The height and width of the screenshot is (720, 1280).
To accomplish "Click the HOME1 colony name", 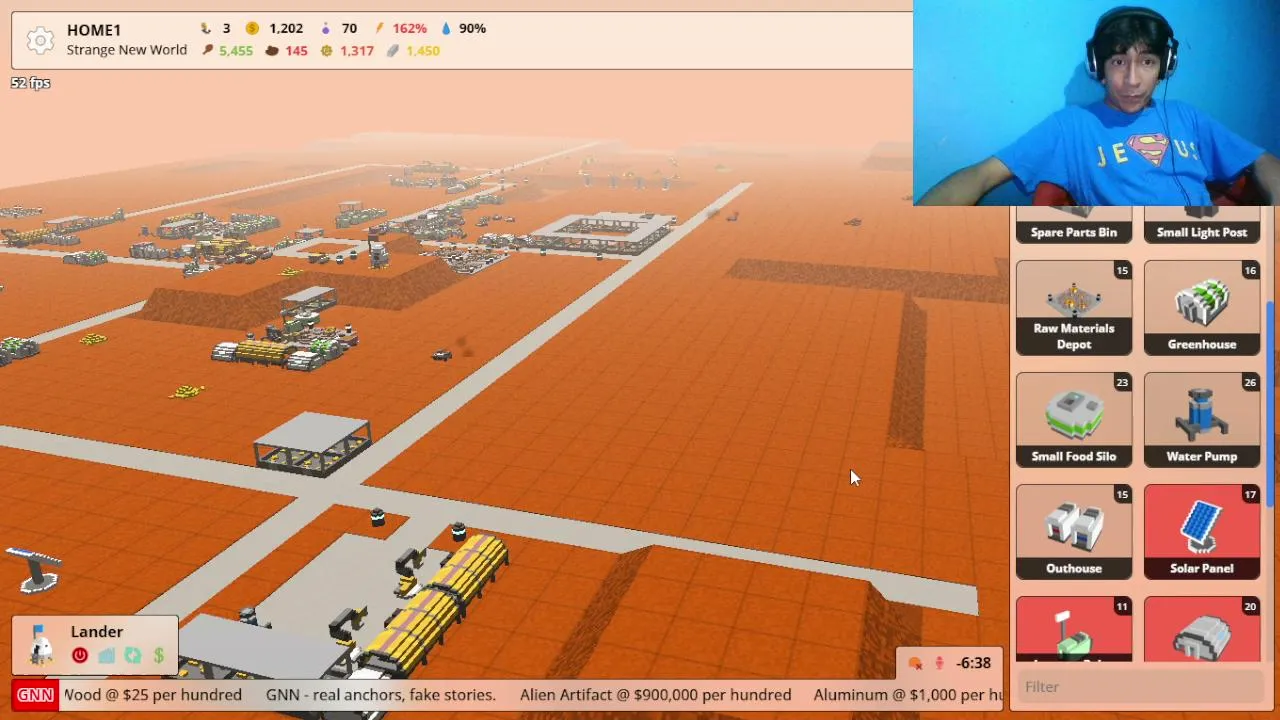I will [94, 30].
